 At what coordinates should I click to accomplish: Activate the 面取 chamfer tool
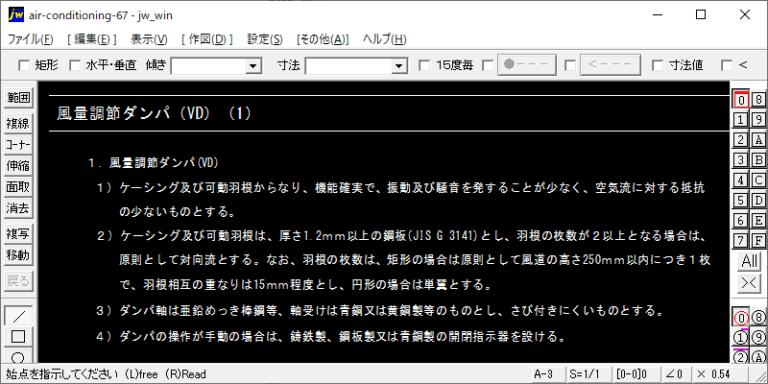point(18,187)
